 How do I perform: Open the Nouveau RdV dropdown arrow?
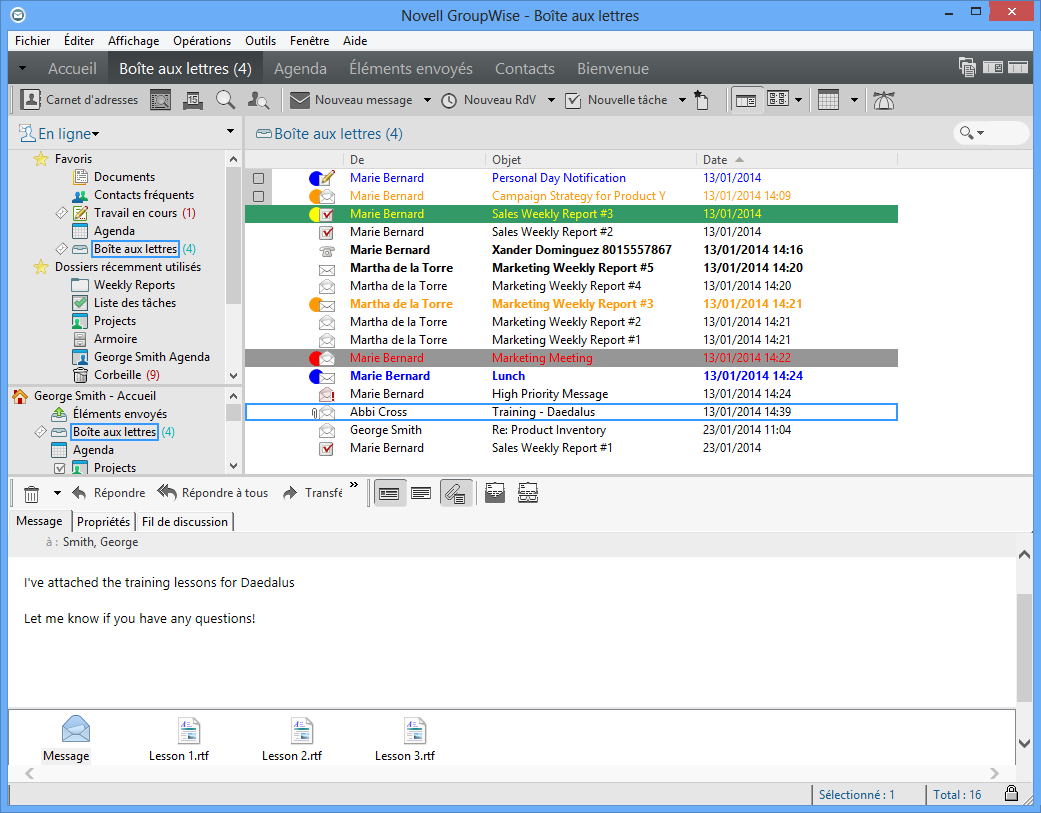551,100
